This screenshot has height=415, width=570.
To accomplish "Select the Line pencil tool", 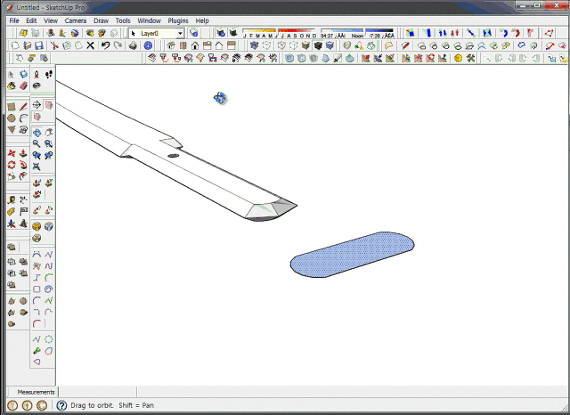I will tap(24, 107).
